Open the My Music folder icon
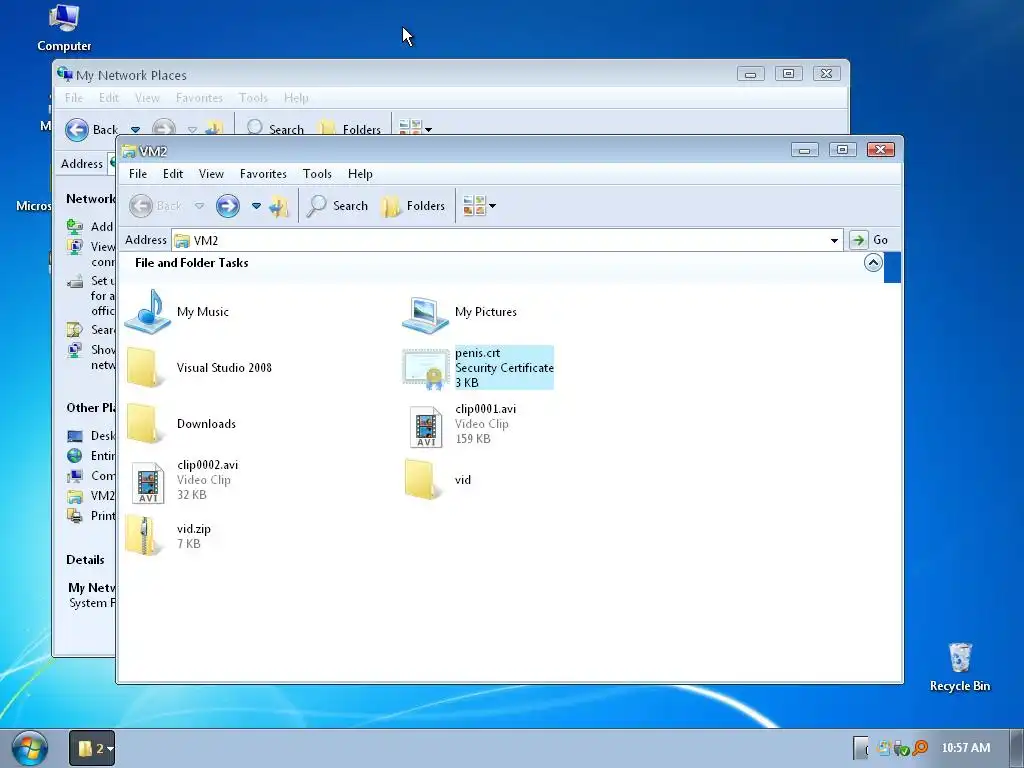The width and height of the screenshot is (1024, 768). pos(148,312)
